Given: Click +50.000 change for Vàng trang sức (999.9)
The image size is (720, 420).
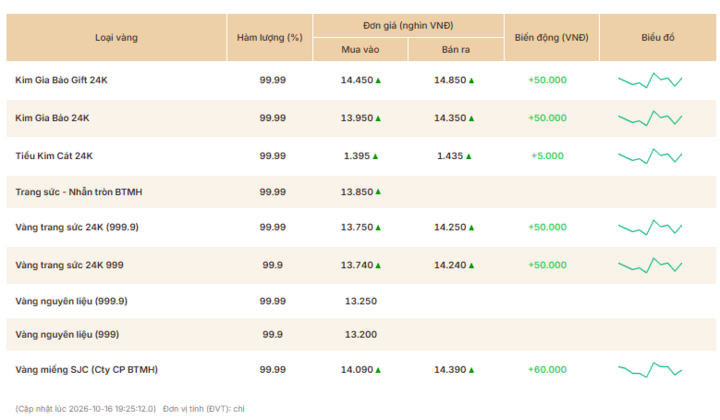Looking at the screenshot, I should (x=547, y=227).
